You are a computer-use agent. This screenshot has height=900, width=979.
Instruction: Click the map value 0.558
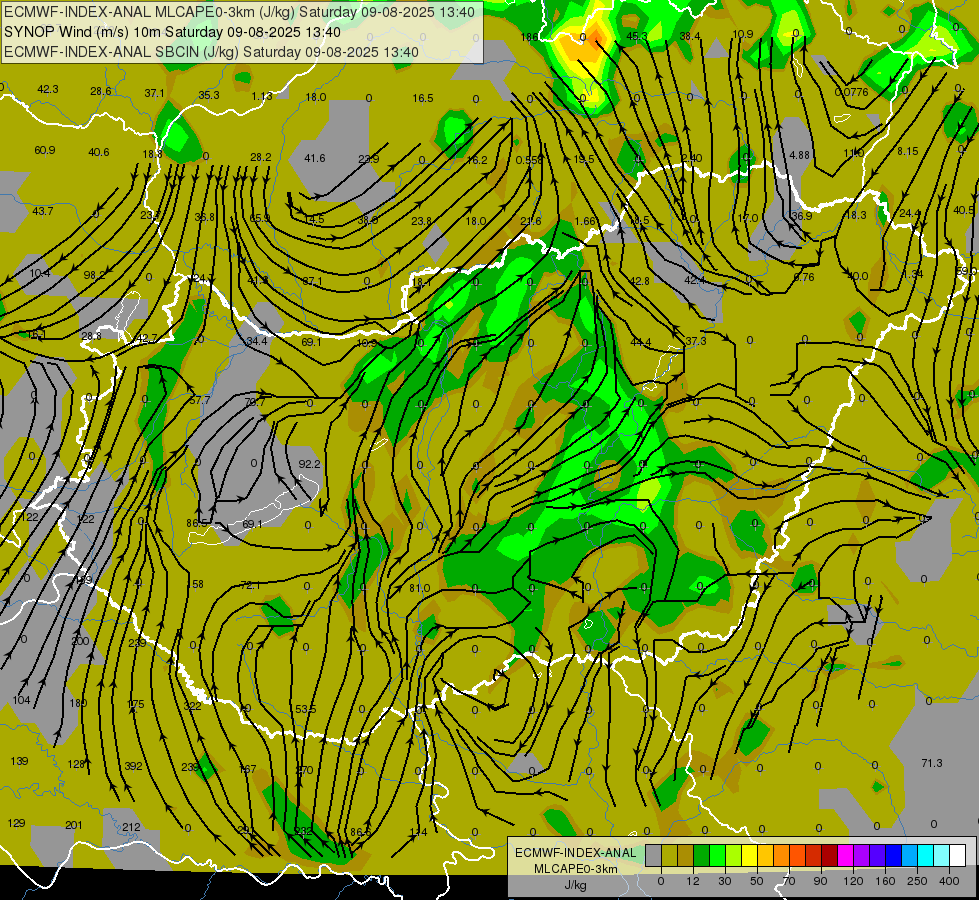(529, 160)
